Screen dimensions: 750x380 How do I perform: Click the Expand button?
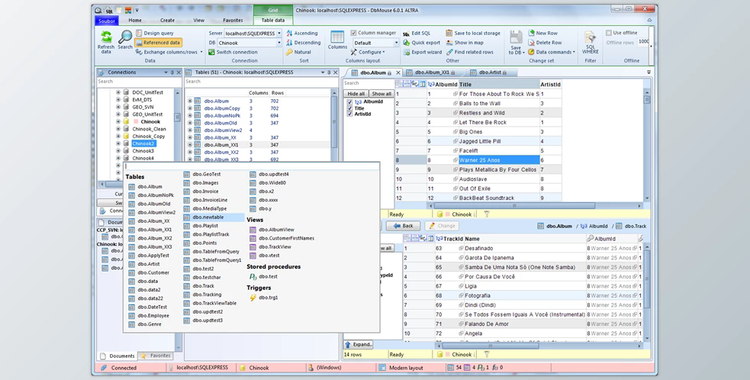pos(359,345)
